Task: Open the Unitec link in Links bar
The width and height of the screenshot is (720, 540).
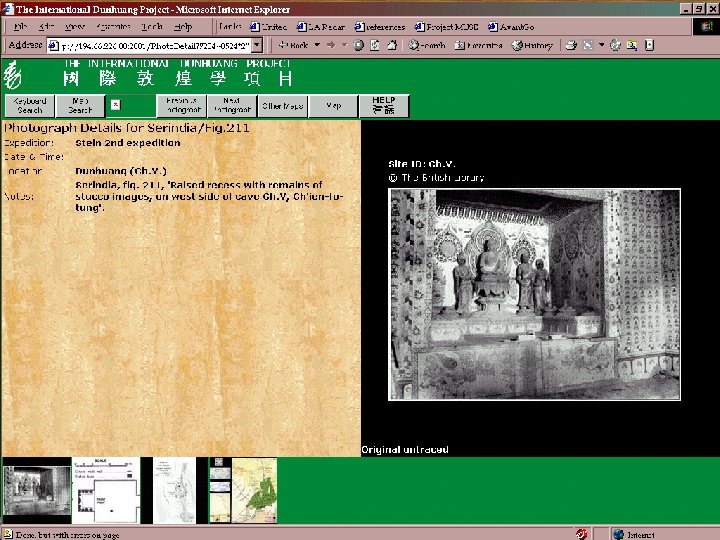Action: tap(269, 27)
